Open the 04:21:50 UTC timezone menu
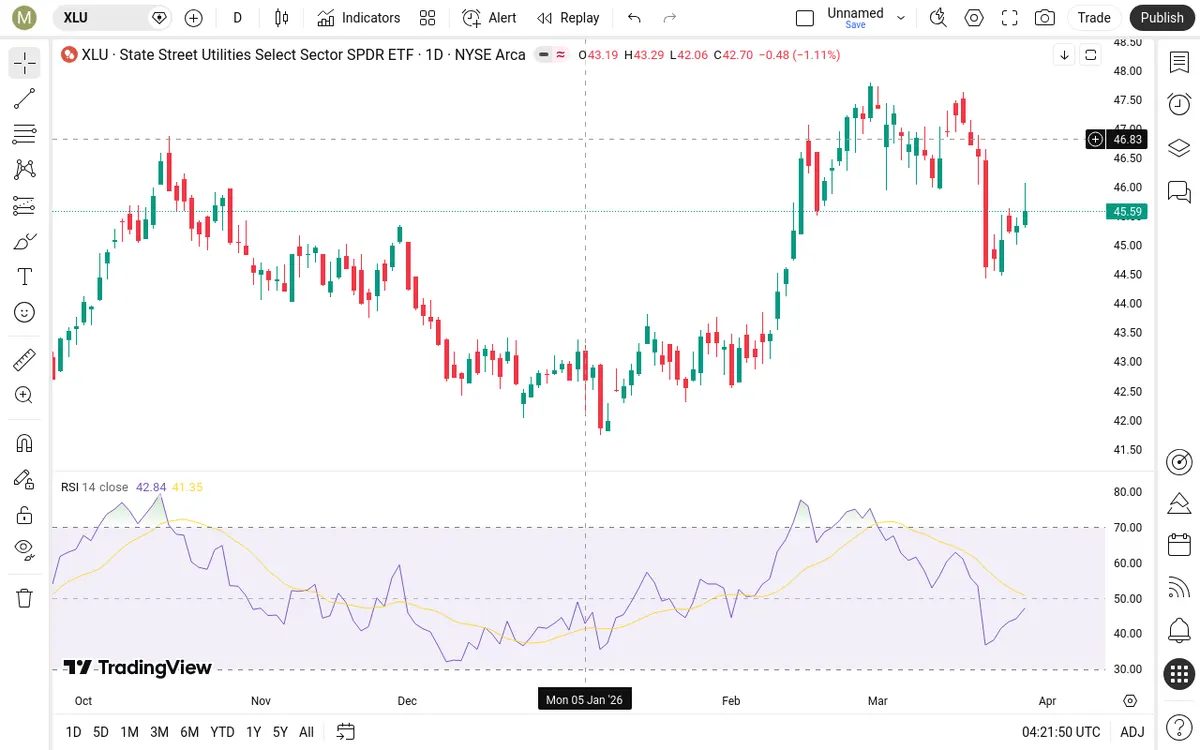 coord(1061,732)
